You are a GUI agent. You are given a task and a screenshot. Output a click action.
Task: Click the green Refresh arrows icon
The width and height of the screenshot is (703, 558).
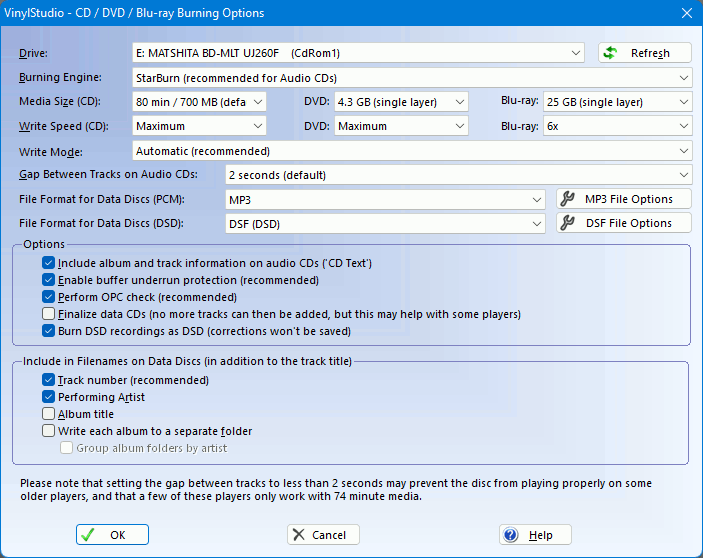coord(610,53)
